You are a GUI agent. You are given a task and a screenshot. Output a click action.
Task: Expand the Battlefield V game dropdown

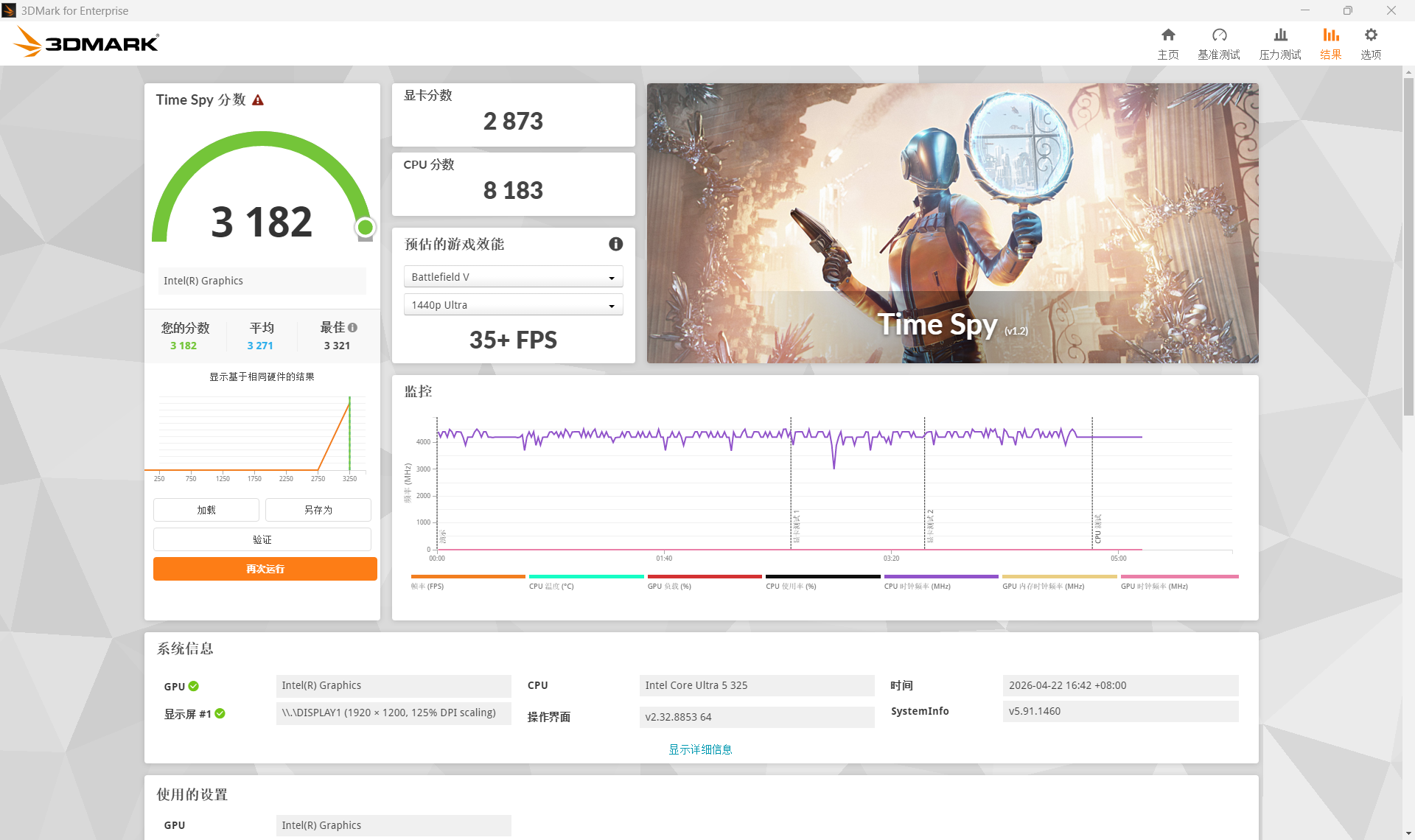[x=513, y=277]
